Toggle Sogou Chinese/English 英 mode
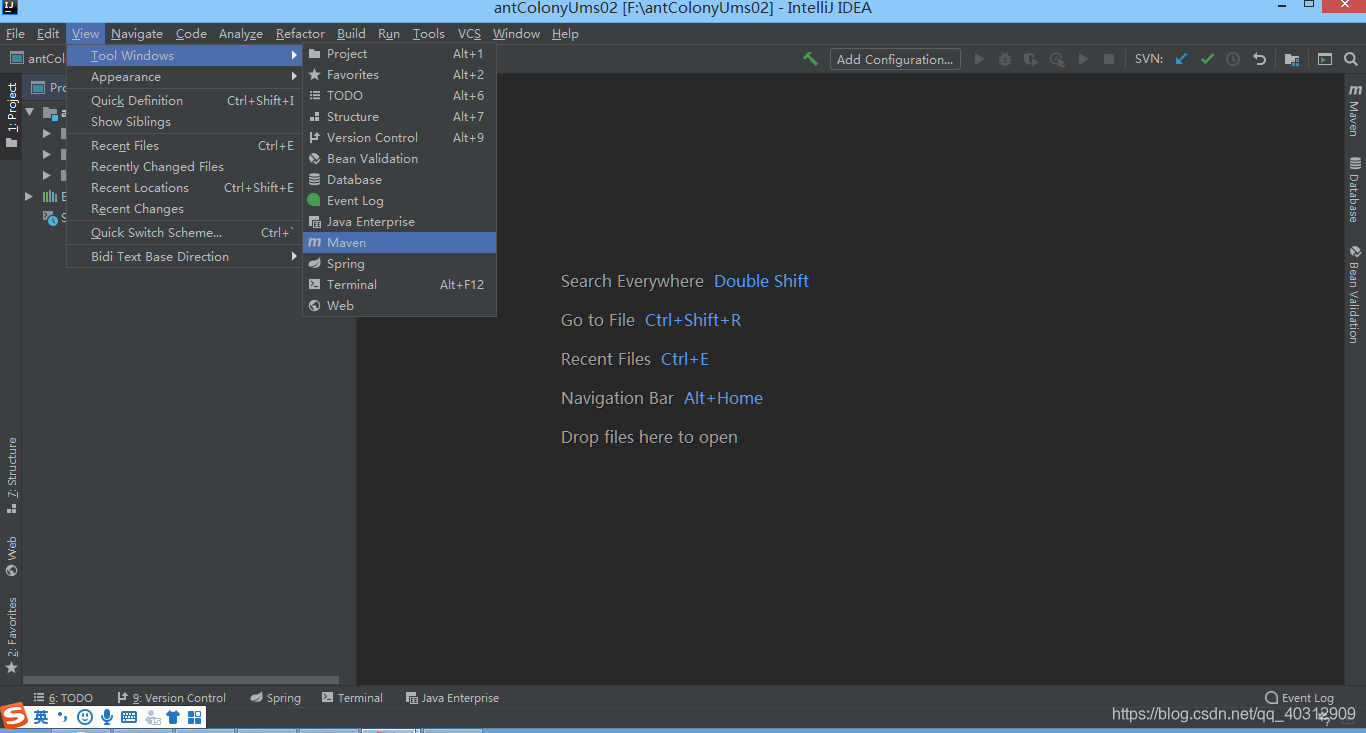Viewport: 1366px width, 733px height. click(41, 717)
